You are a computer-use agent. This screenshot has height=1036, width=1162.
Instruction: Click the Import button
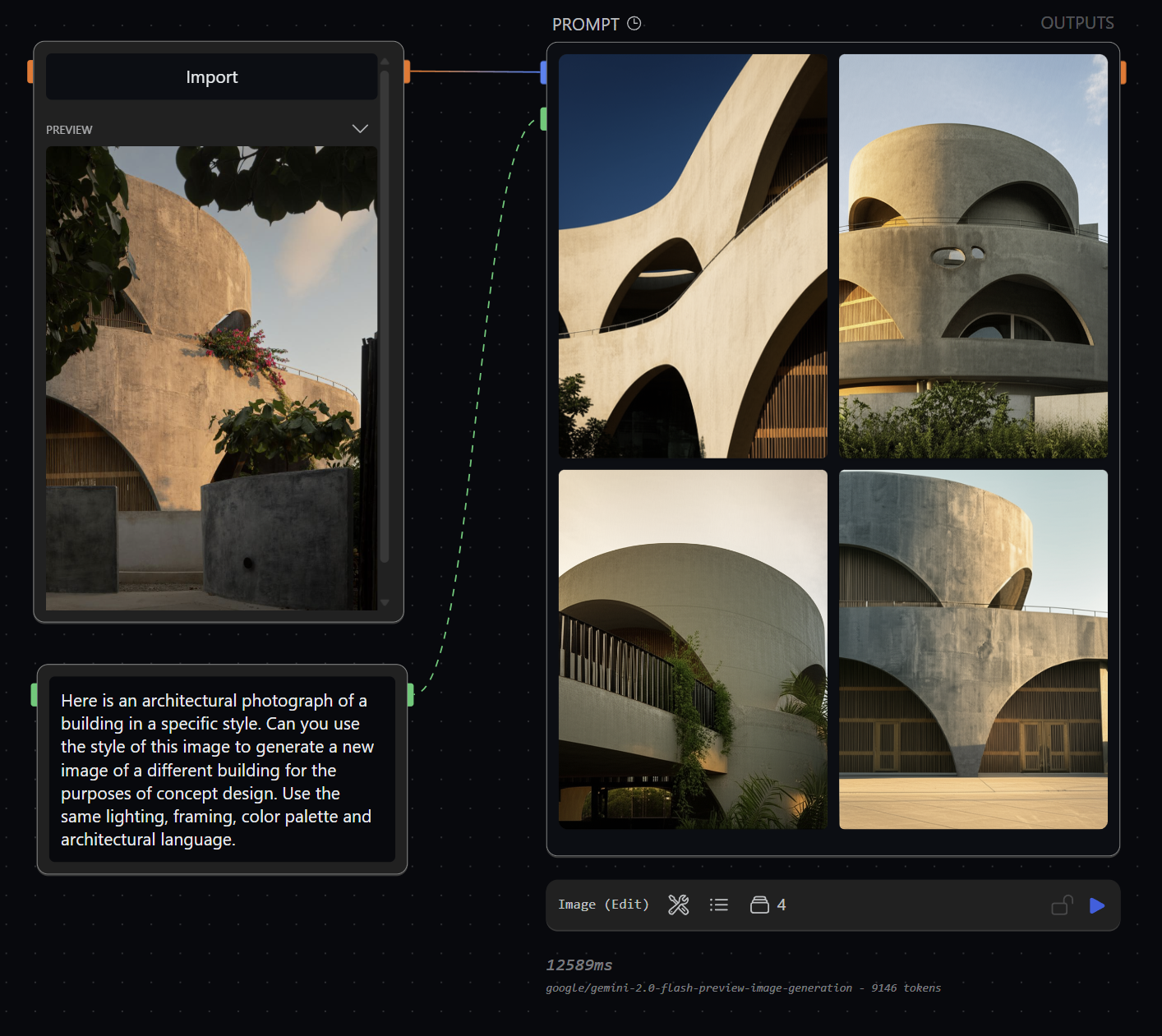(212, 77)
